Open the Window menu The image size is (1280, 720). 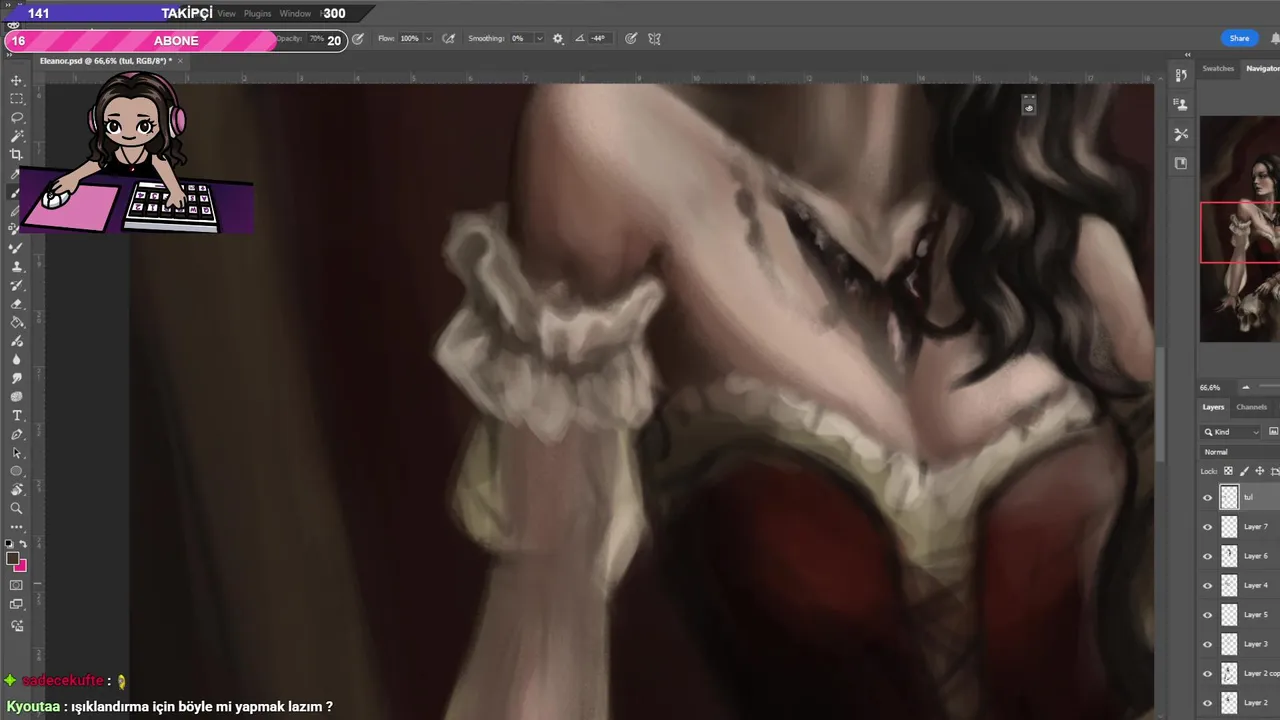click(295, 14)
